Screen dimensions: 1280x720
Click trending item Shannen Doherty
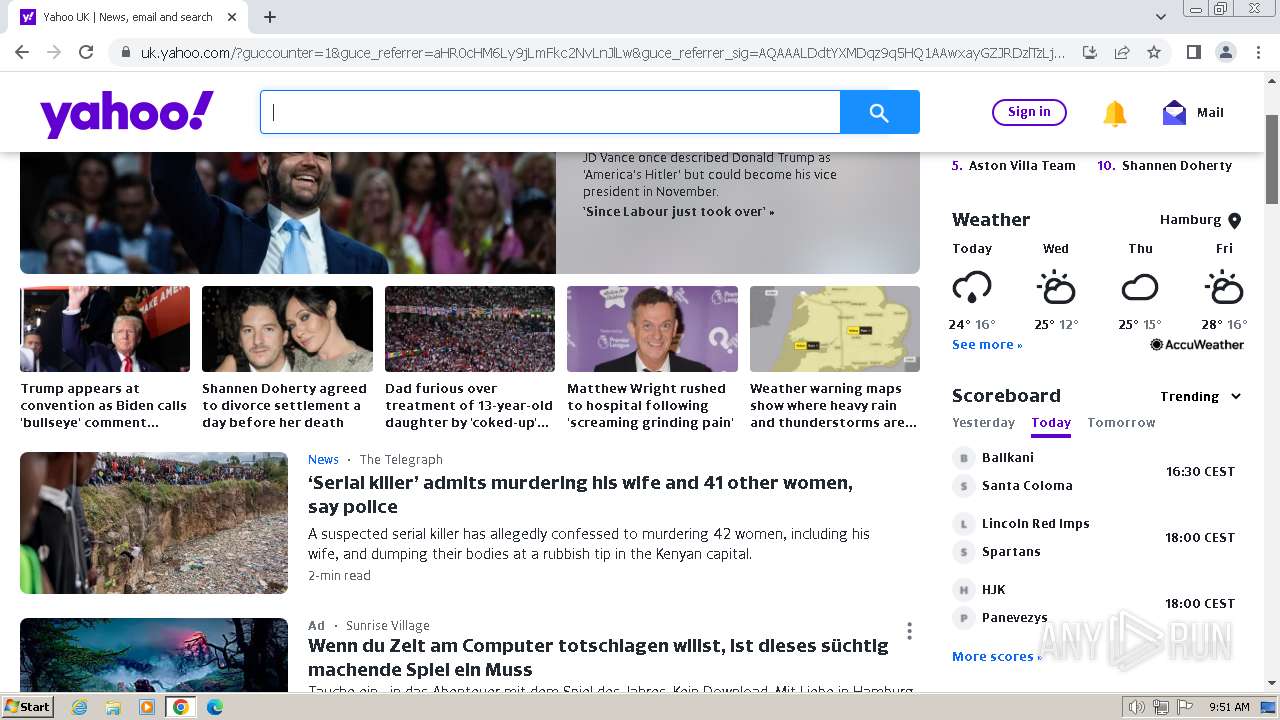point(1177,166)
